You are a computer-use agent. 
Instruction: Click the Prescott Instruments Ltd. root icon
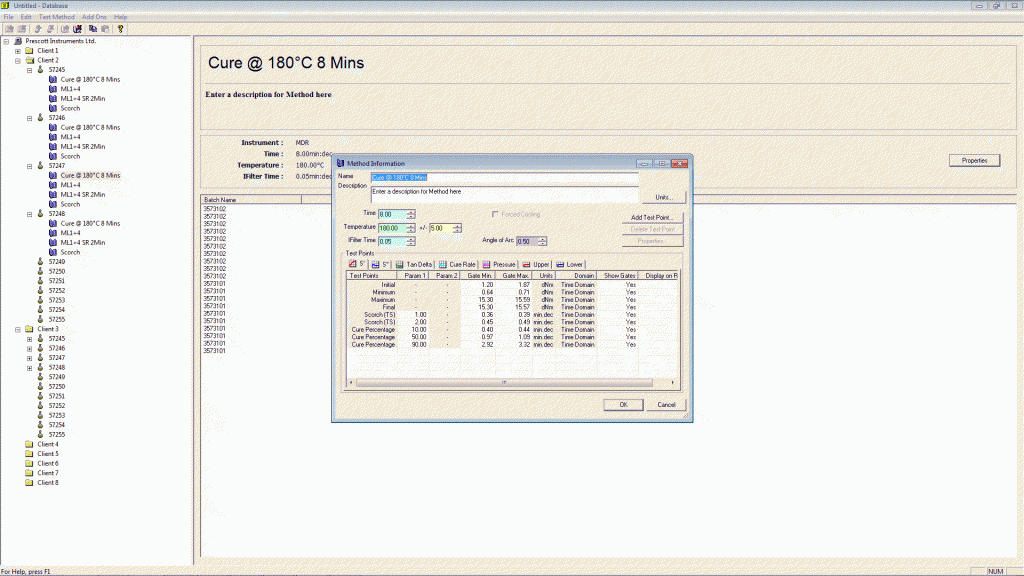(x=17, y=41)
